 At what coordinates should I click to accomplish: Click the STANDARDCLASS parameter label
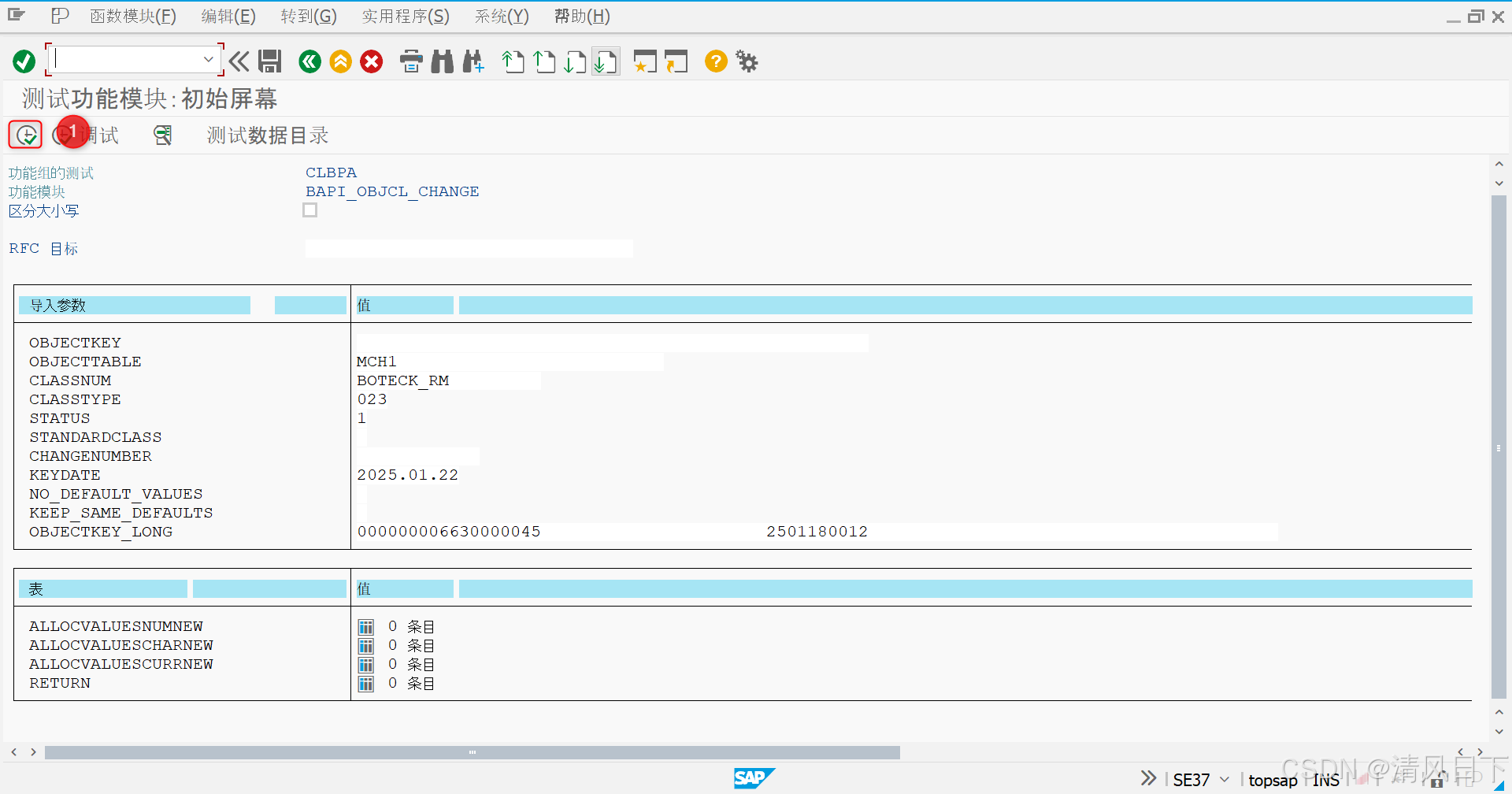(x=95, y=438)
